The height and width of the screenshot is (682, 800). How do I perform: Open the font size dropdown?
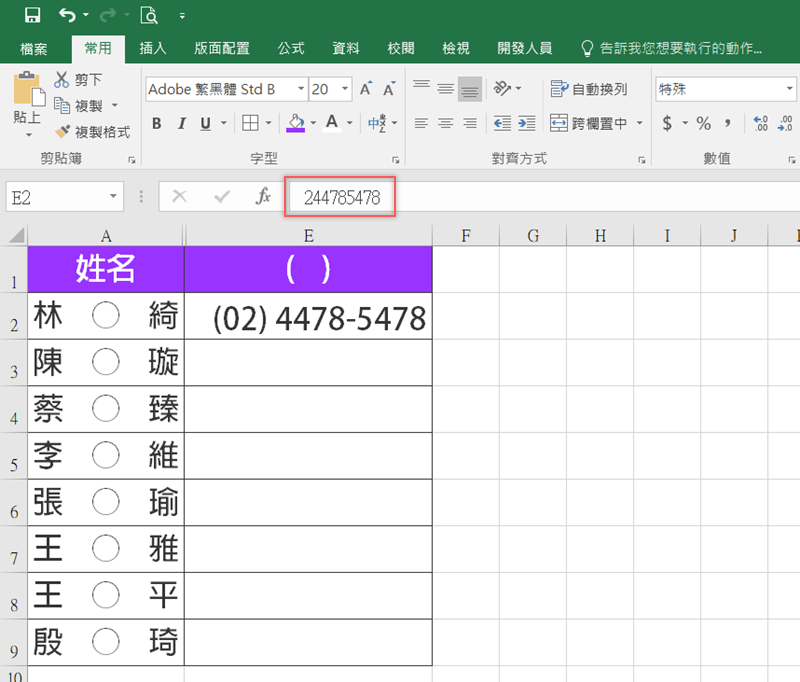pos(346,89)
